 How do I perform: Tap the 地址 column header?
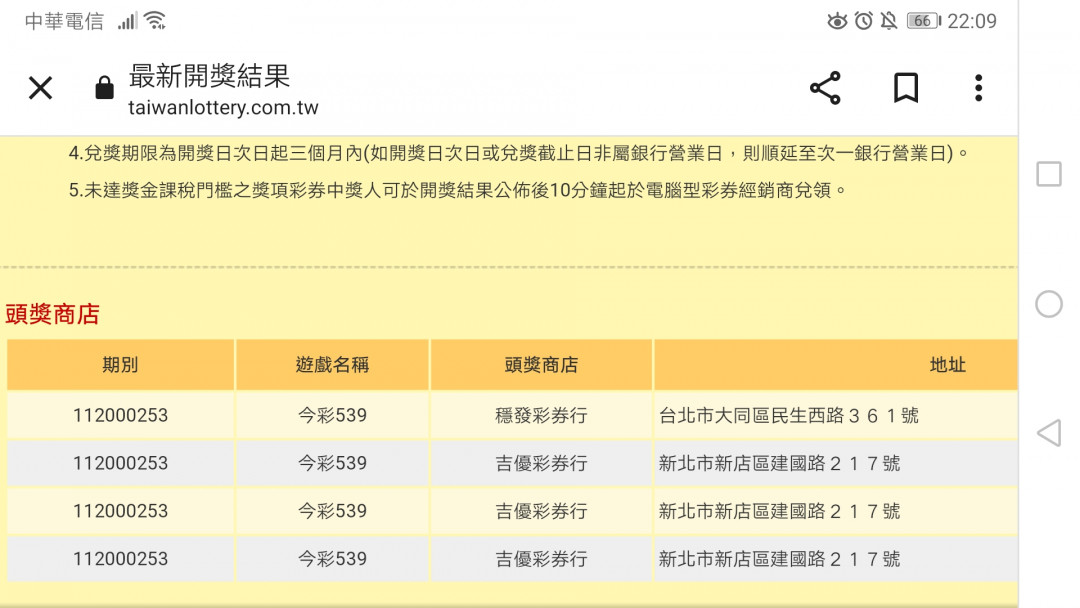pyautogui.click(x=948, y=364)
